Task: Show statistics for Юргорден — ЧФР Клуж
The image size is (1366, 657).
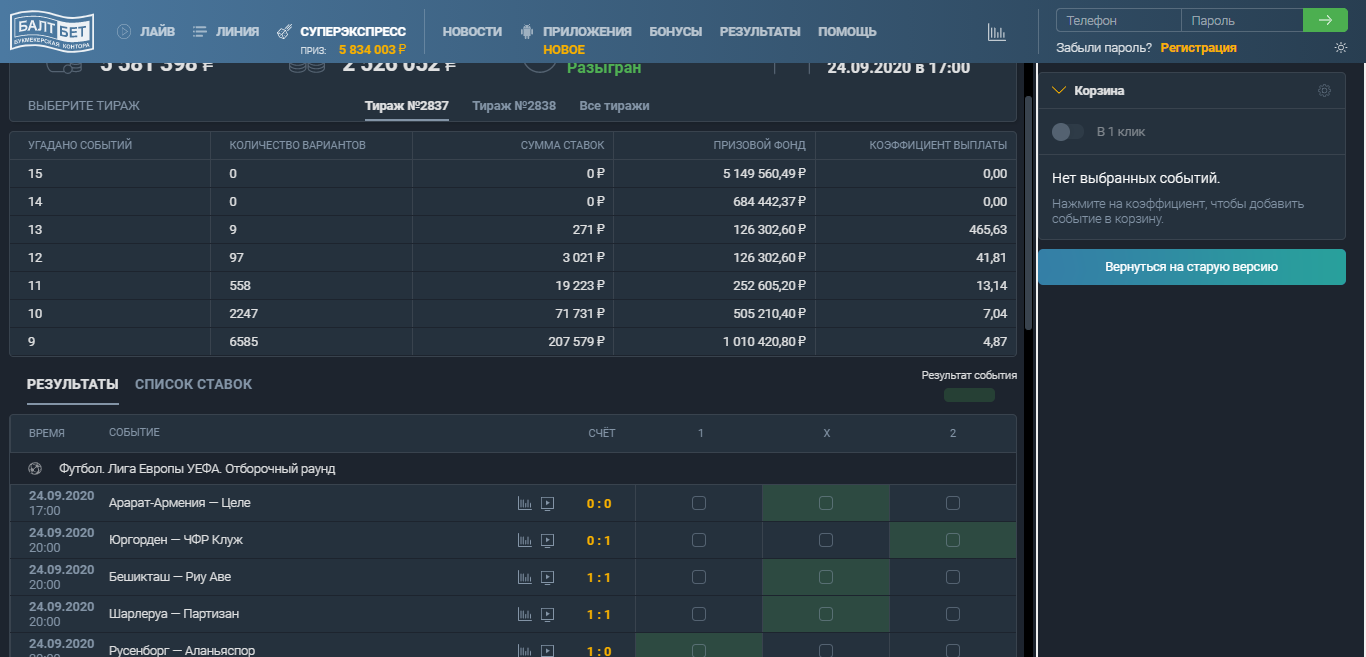Action: 525,540
